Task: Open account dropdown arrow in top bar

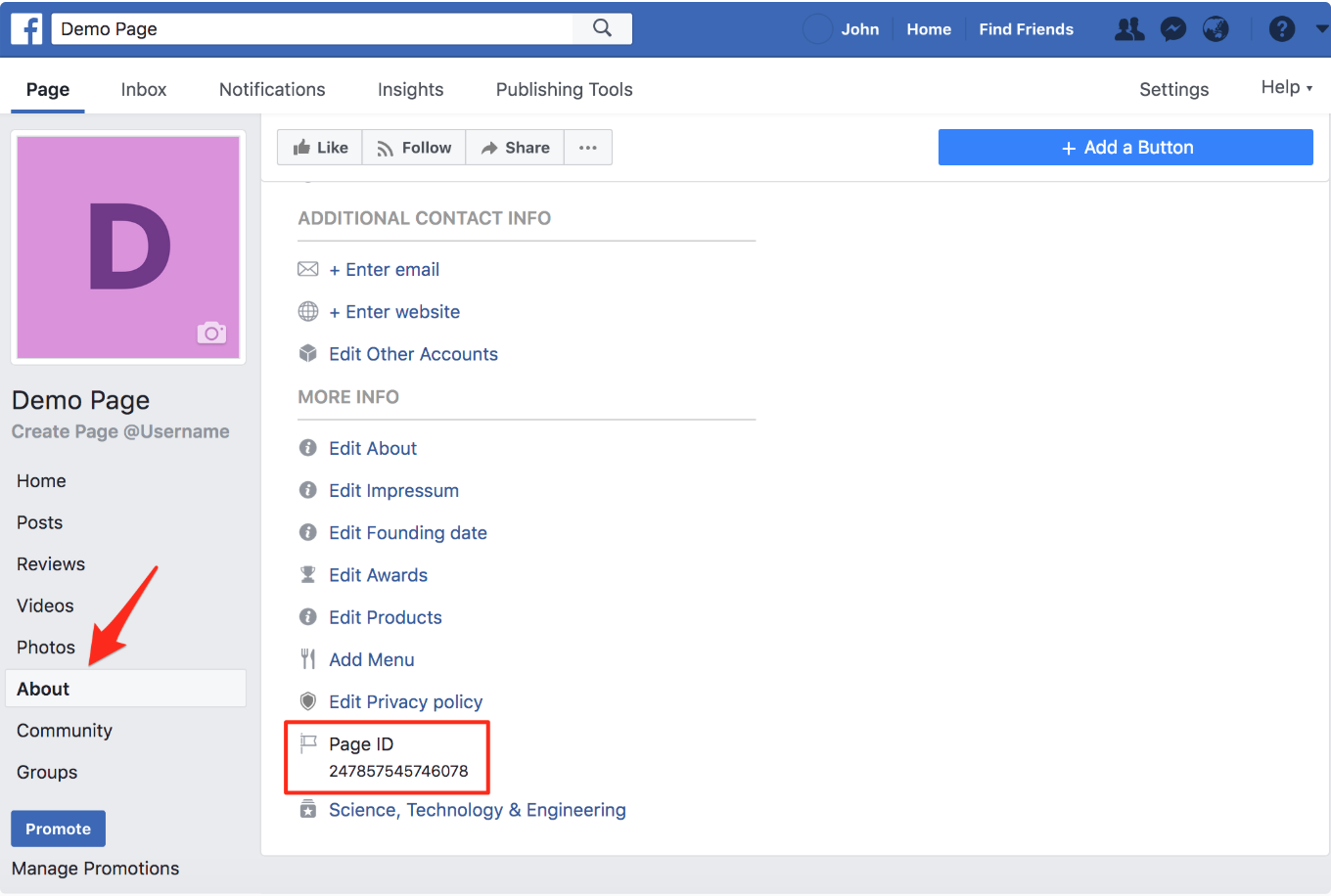Action: coord(1321,29)
